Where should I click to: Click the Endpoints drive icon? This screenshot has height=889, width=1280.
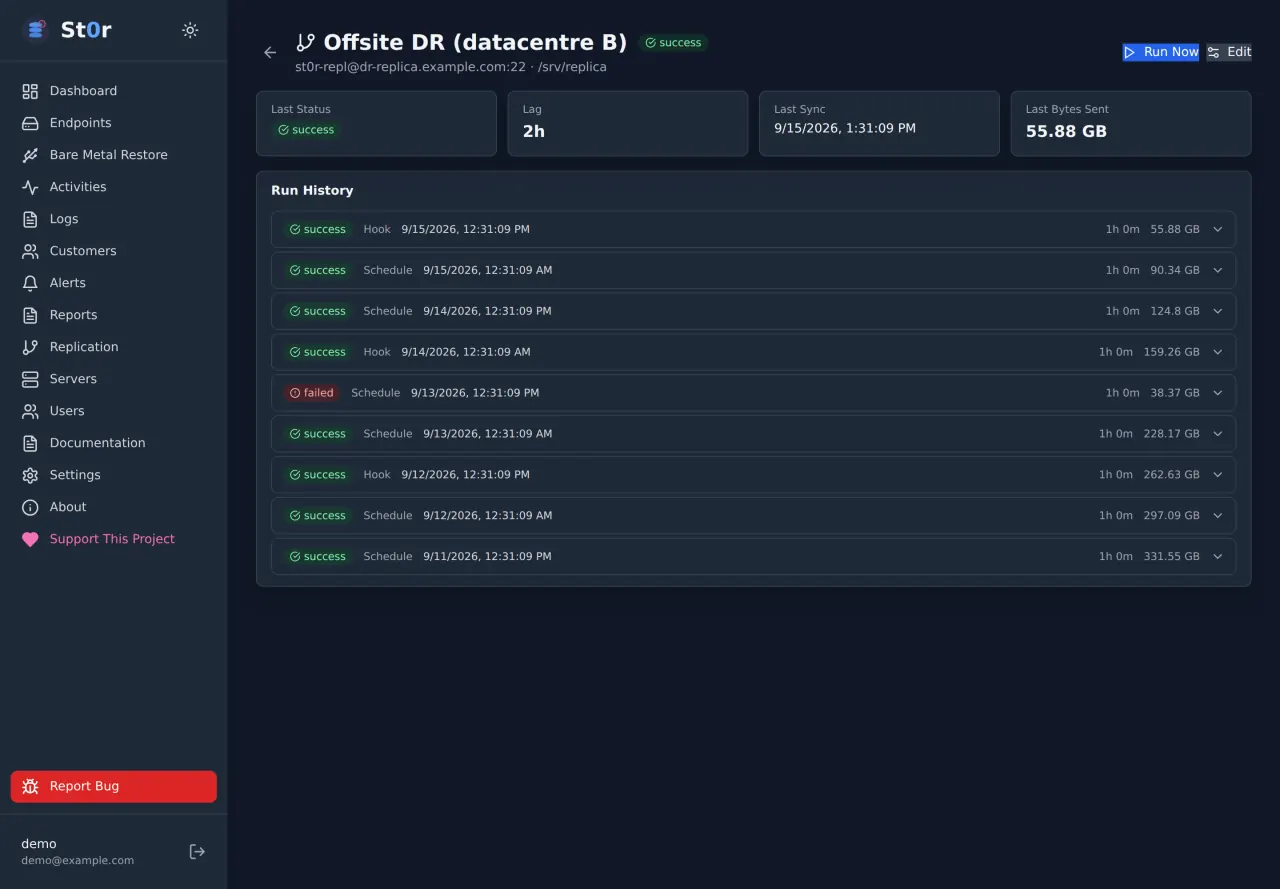[x=30, y=123]
